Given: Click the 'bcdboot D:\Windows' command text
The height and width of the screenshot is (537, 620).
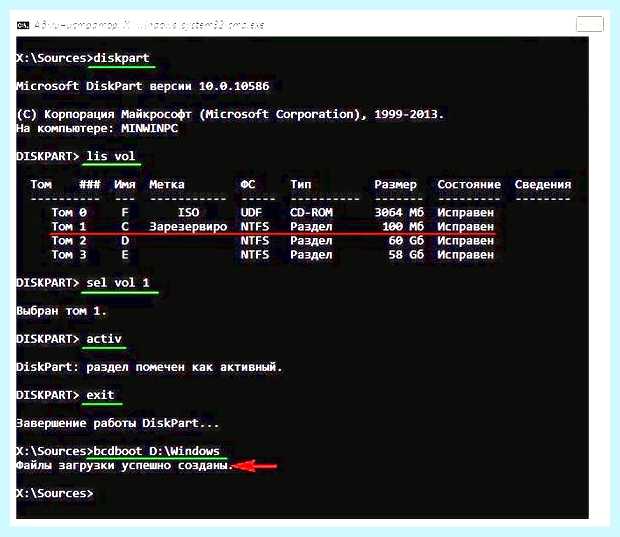Looking at the screenshot, I should 157,451.
